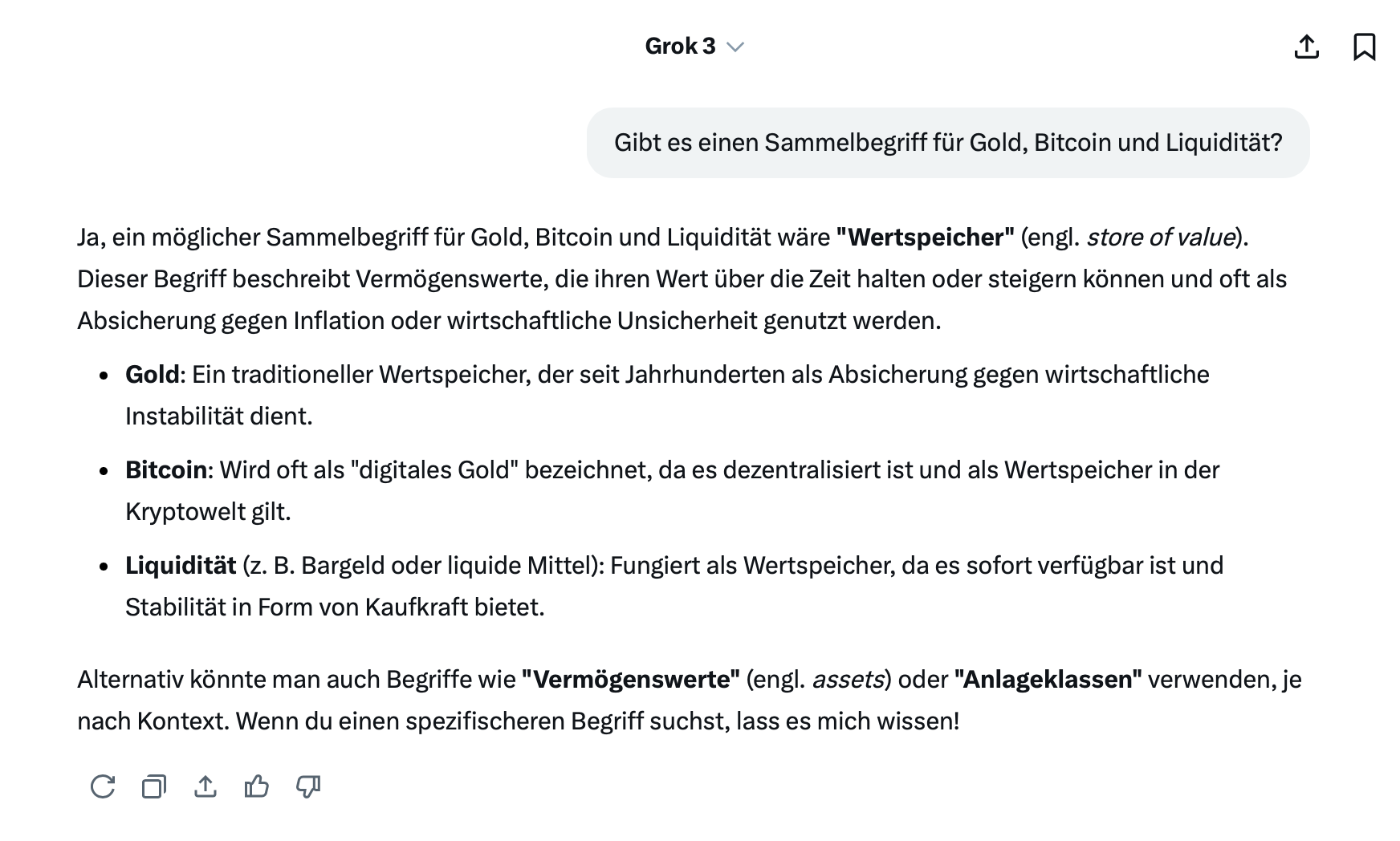This screenshot has width=1400, height=841.
Task: Click the bold "Bitcoin" bullet heading
Action: [x=166, y=470]
